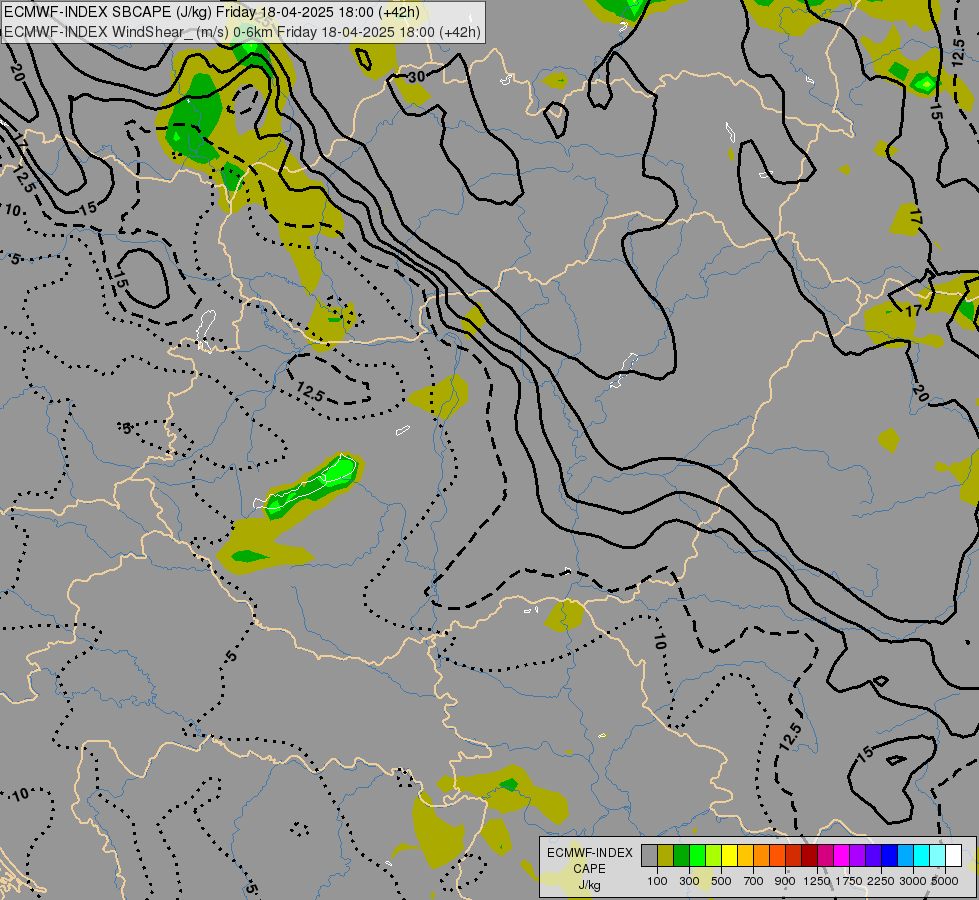Select the gray swatch in CAPE legend
The height and width of the screenshot is (900, 979).
(x=649, y=855)
